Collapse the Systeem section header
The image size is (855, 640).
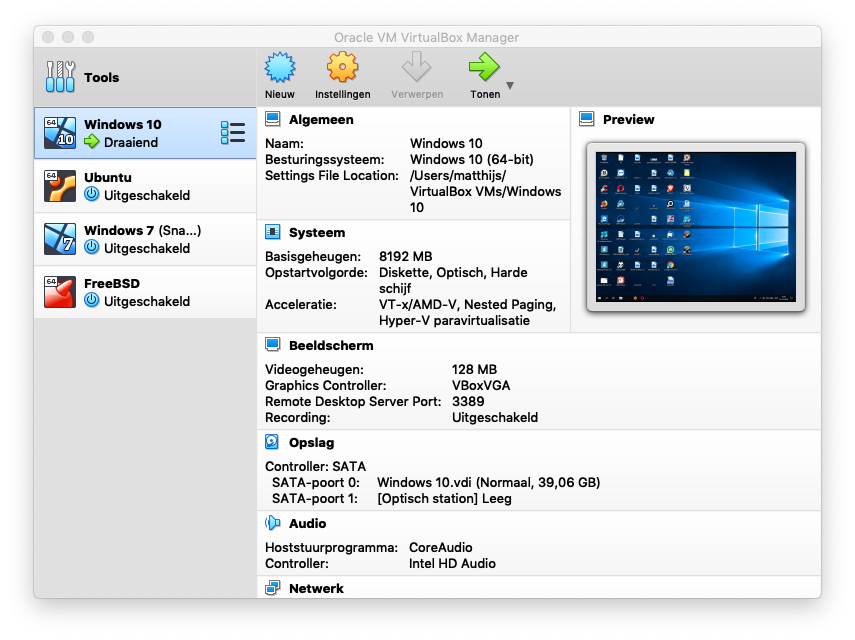click(x=316, y=232)
